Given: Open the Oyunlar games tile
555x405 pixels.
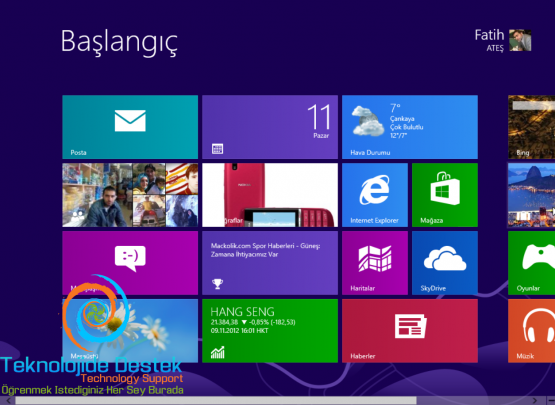Looking at the screenshot, I should (531, 263).
